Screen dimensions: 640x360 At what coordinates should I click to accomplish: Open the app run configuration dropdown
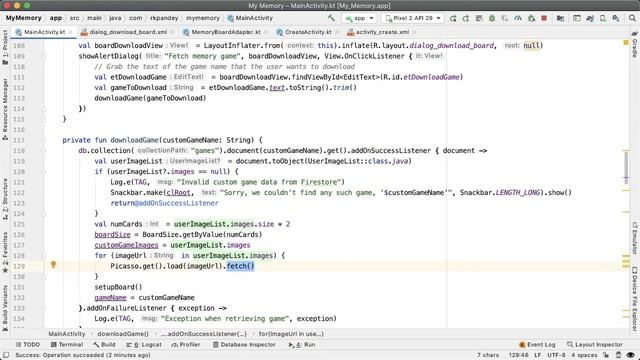[359, 18]
